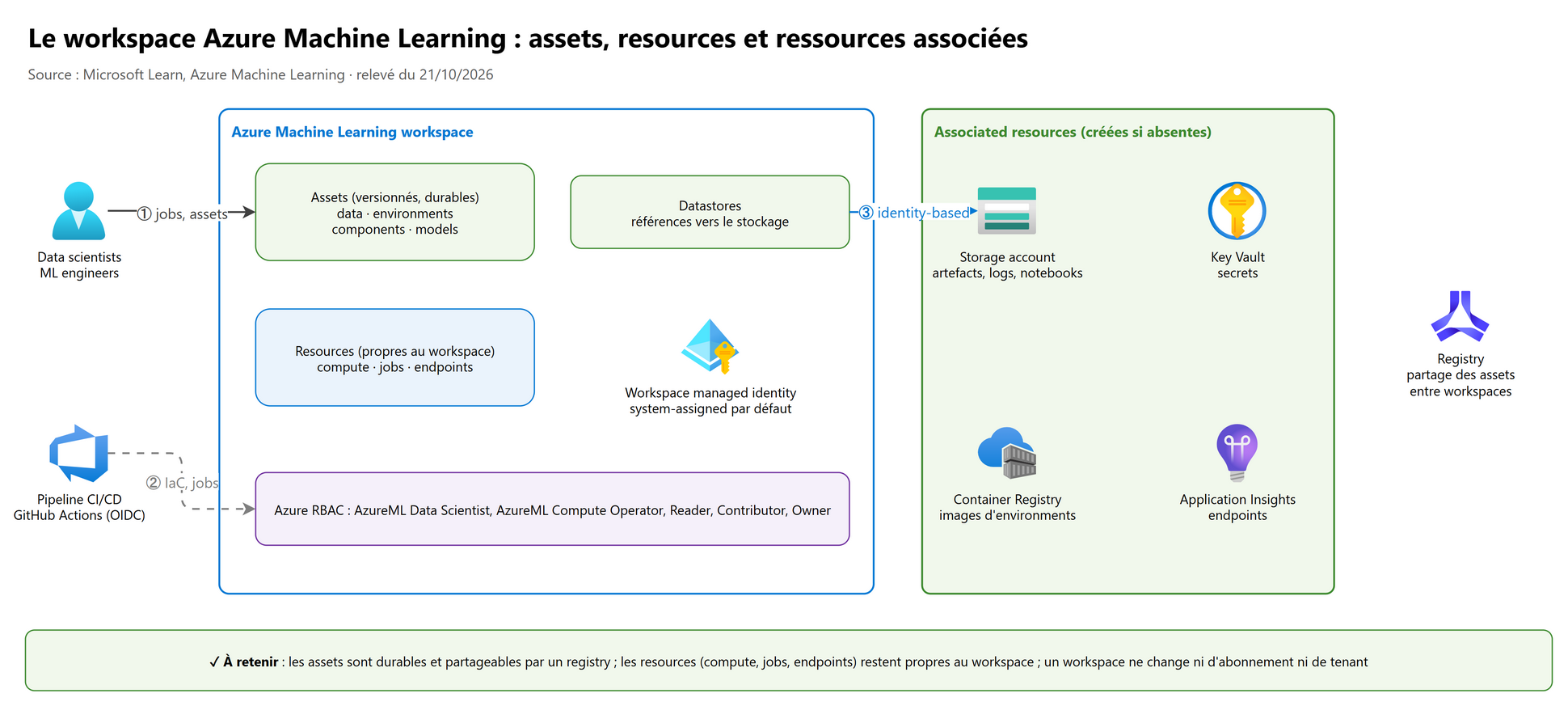Click the "Assets (versionnés, durables)" box
Screen dimensions: 1568x706
point(394,212)
